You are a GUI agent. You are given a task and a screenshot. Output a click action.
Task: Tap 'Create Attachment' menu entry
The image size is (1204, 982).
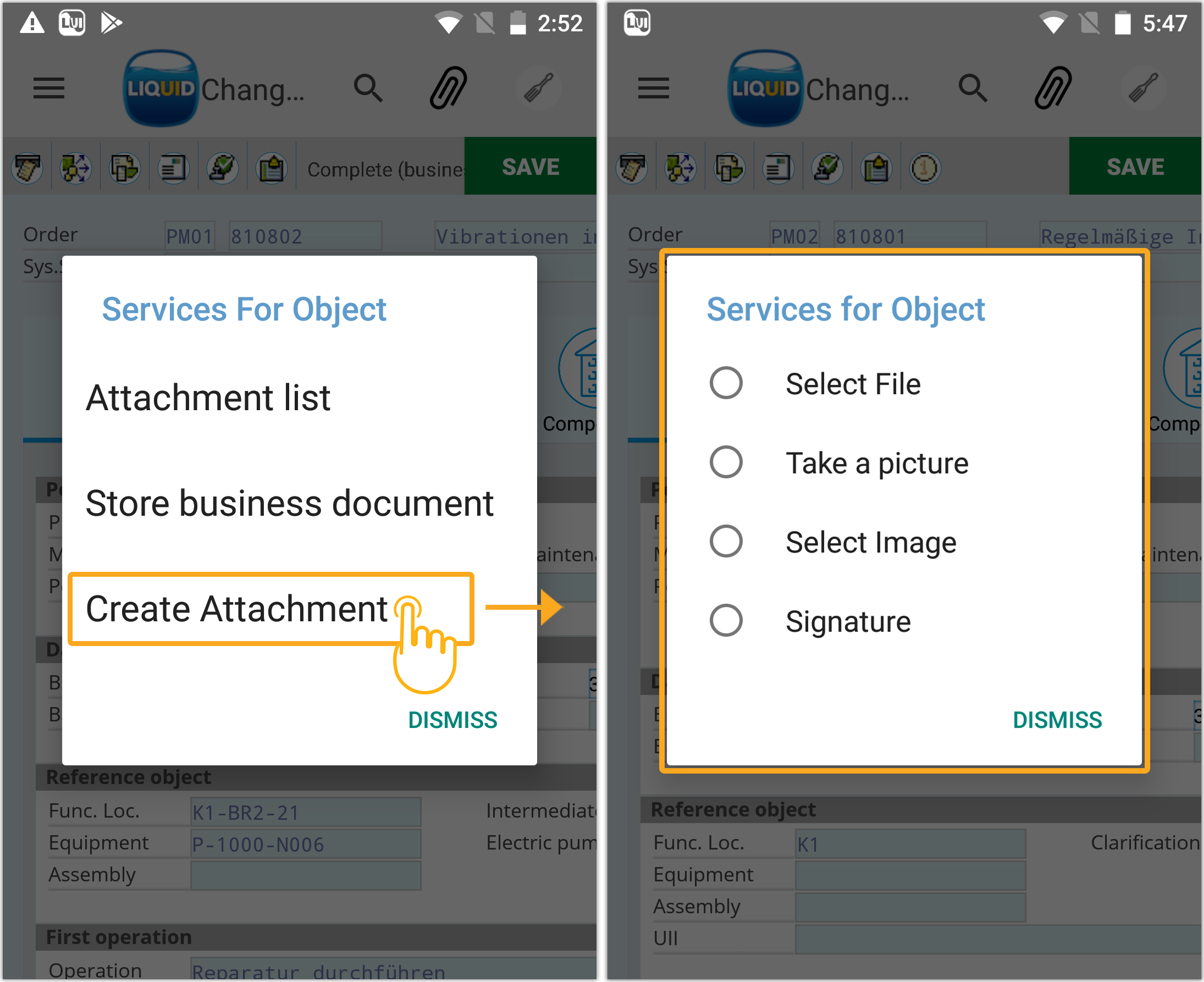click(238, 609)
